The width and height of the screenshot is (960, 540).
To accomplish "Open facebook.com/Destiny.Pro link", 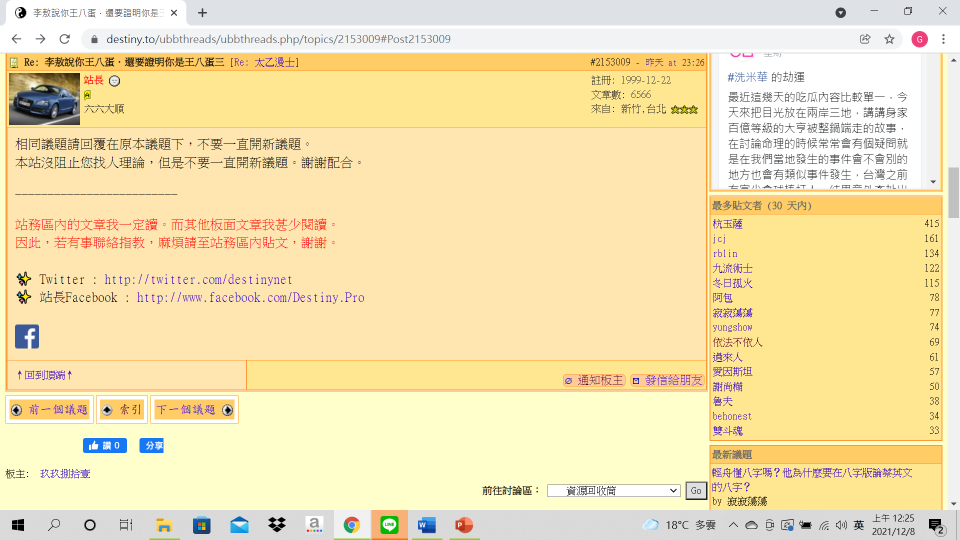I will click(x=250, y=298).
